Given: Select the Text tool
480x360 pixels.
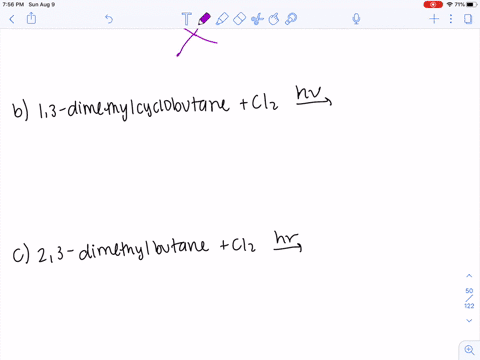Looking at the screenshot, I should coord(186,19).
